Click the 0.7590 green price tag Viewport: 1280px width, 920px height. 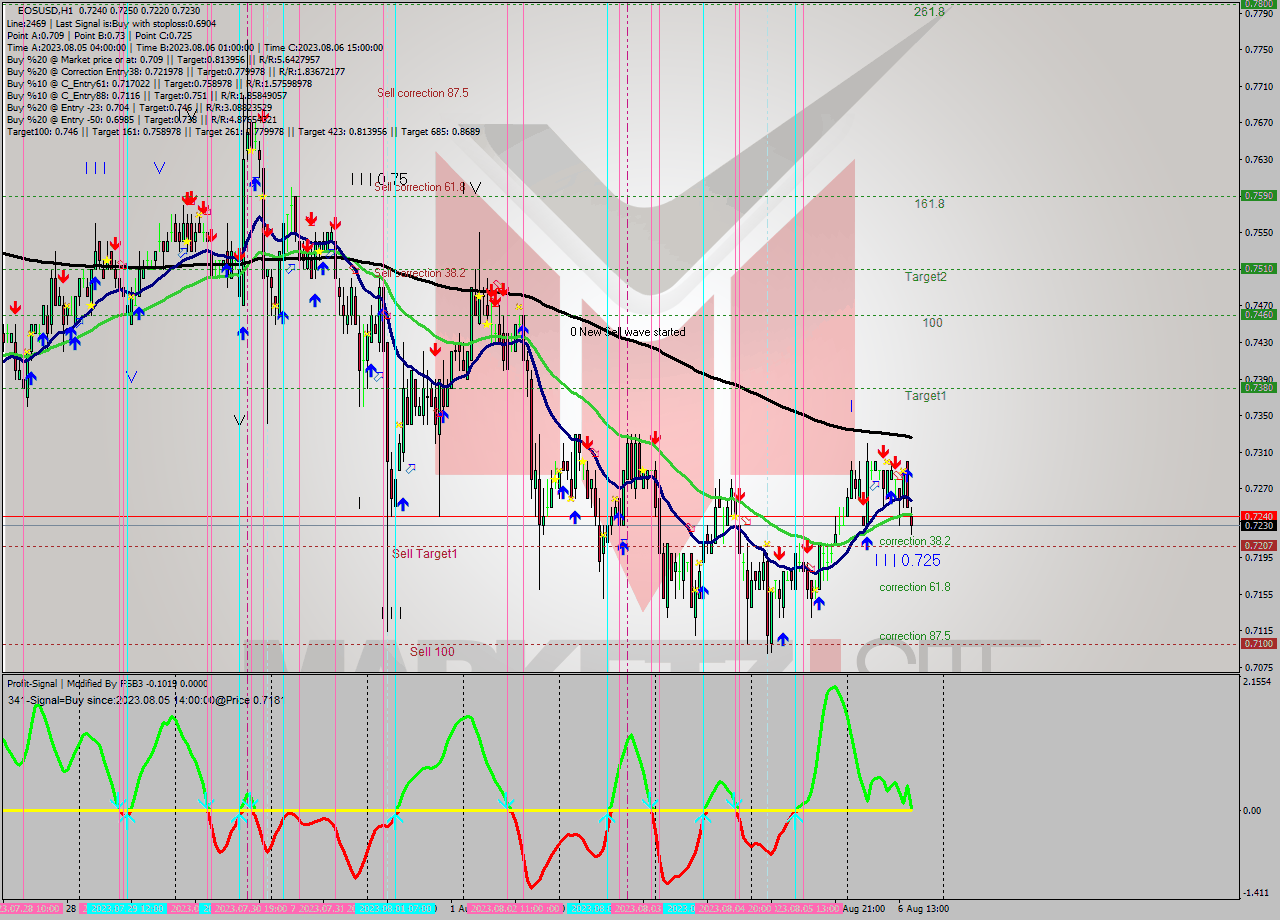(1258, 196)
